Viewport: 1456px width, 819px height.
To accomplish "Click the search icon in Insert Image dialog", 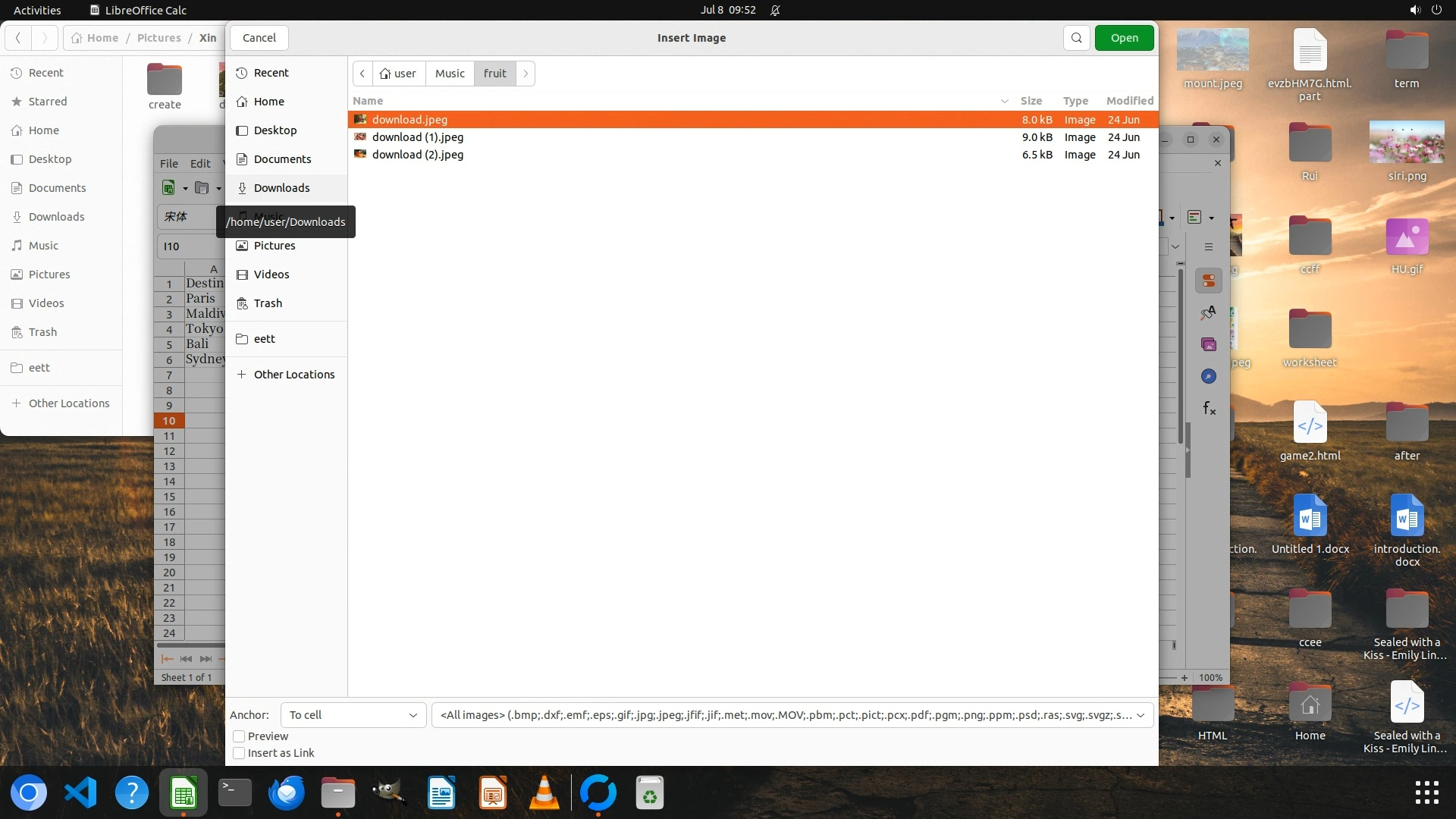I will click(x=1076, y=38).
